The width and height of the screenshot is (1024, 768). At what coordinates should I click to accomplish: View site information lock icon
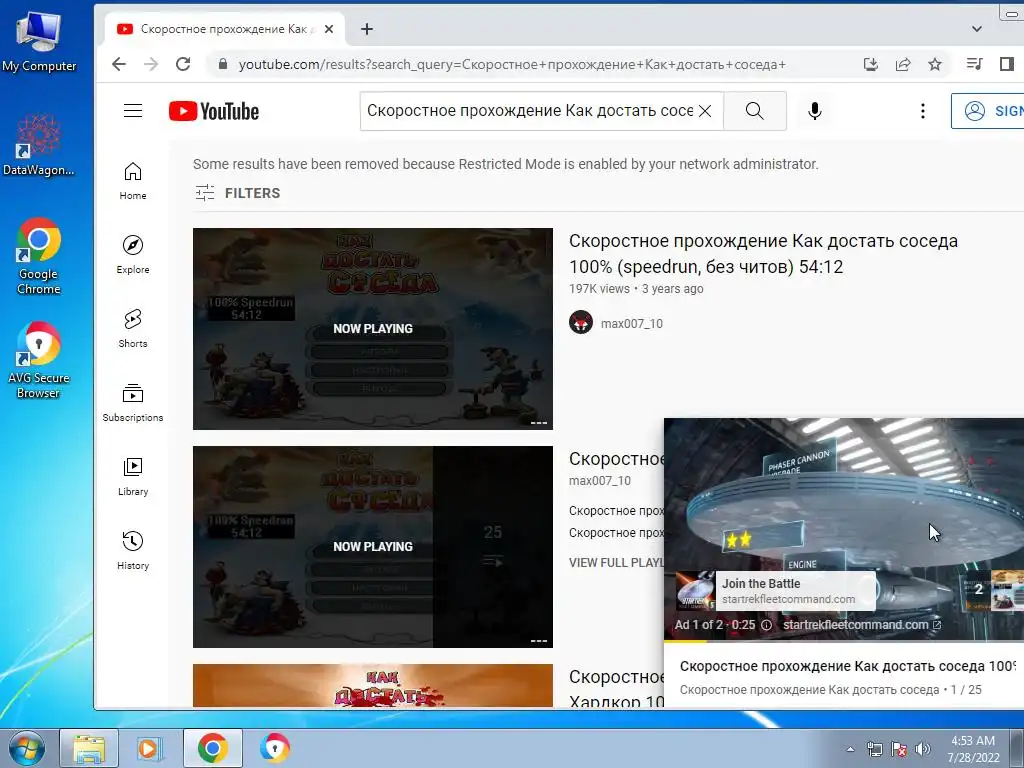pyautogui.click(x=223, y=64)
